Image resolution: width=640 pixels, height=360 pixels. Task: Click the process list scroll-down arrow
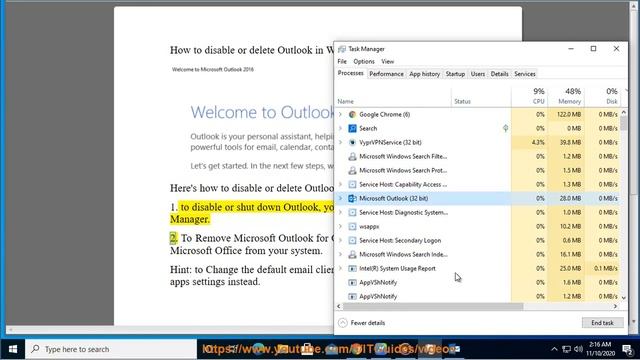tap(624, 298)
